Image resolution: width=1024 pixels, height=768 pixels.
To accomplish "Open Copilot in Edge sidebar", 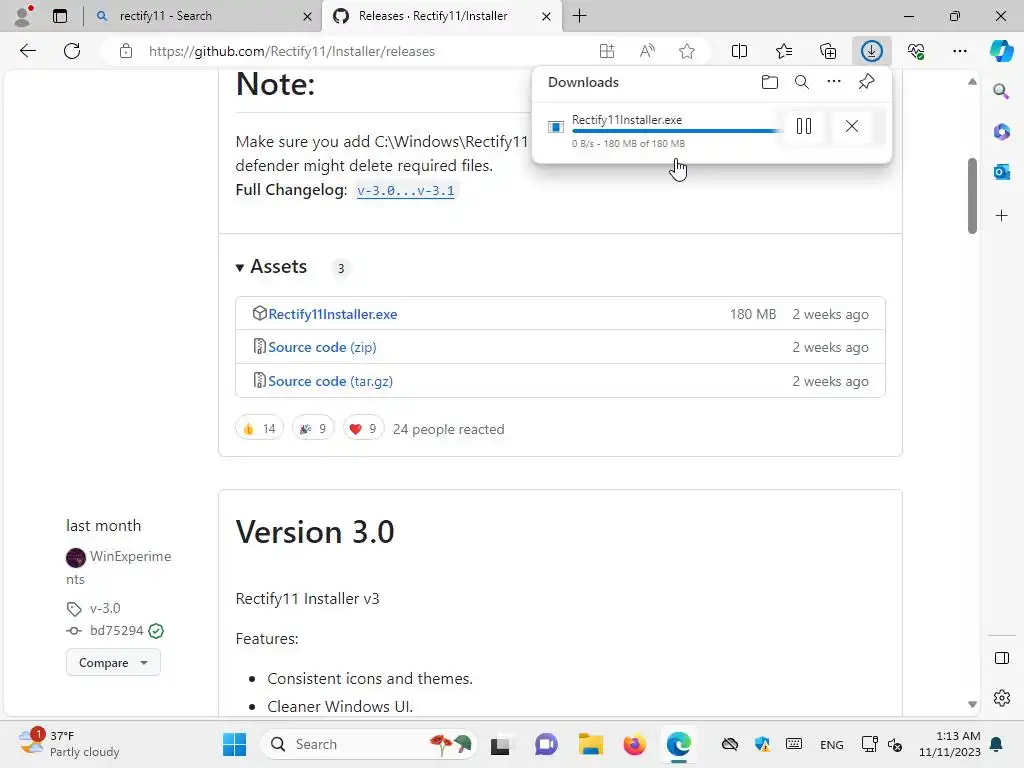I will click(1002, 51).
